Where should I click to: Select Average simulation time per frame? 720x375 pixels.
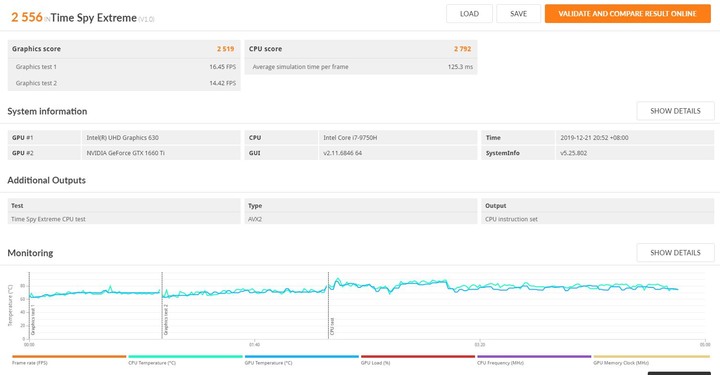(300, 67)
